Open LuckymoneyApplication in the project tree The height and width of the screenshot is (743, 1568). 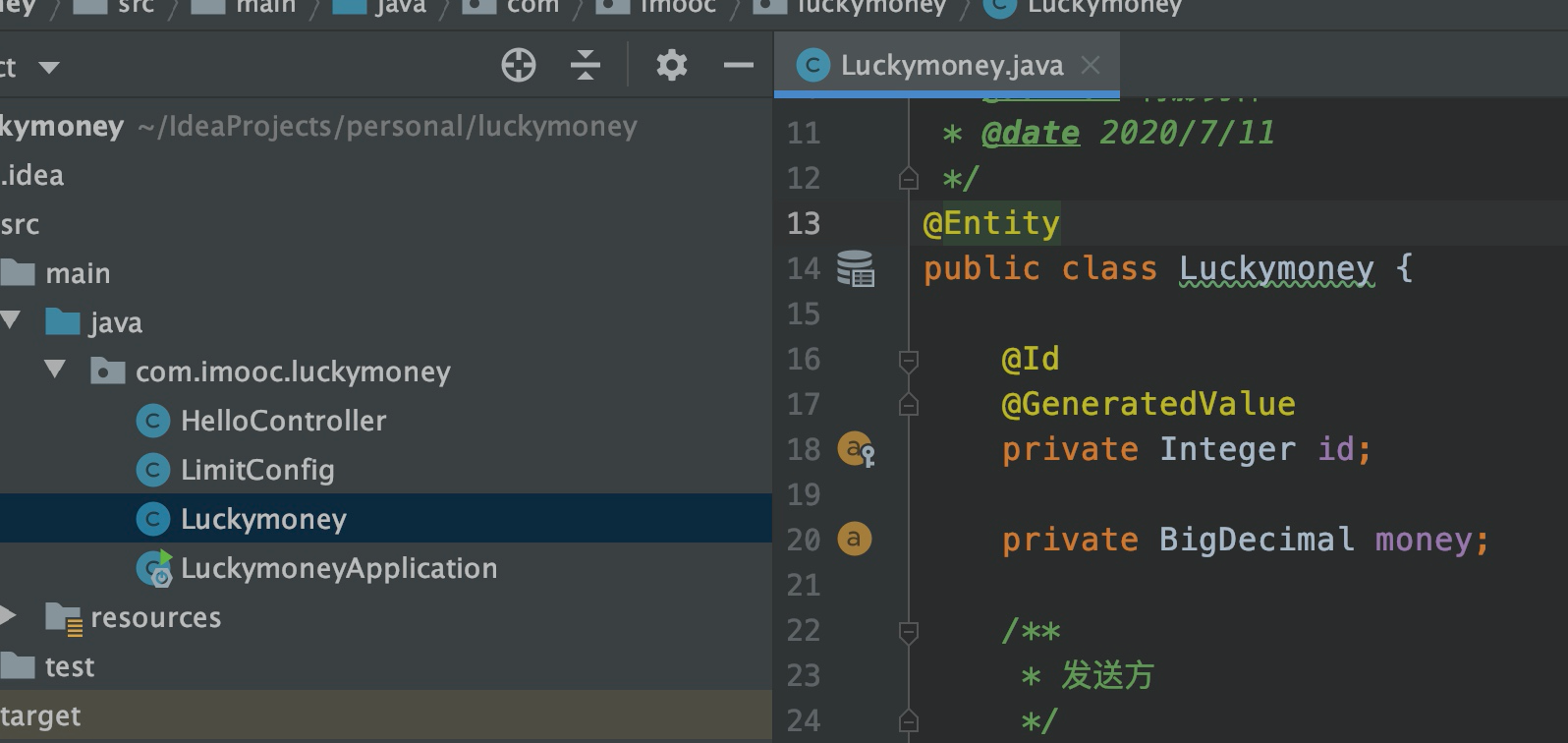coord(339,568)
